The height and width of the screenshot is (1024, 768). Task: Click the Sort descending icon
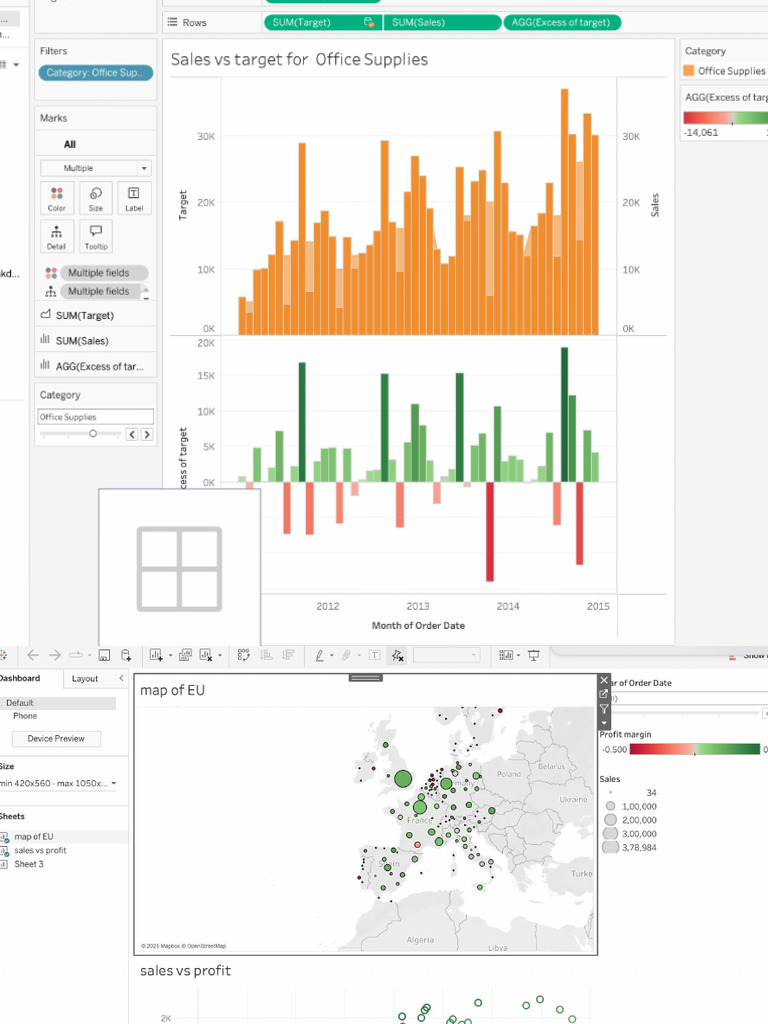coord(288,655)
